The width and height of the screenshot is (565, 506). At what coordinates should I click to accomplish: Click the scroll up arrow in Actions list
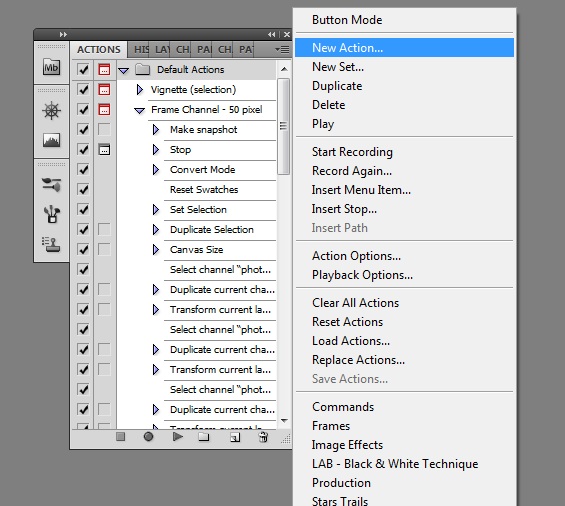click(x=284, y=69)
